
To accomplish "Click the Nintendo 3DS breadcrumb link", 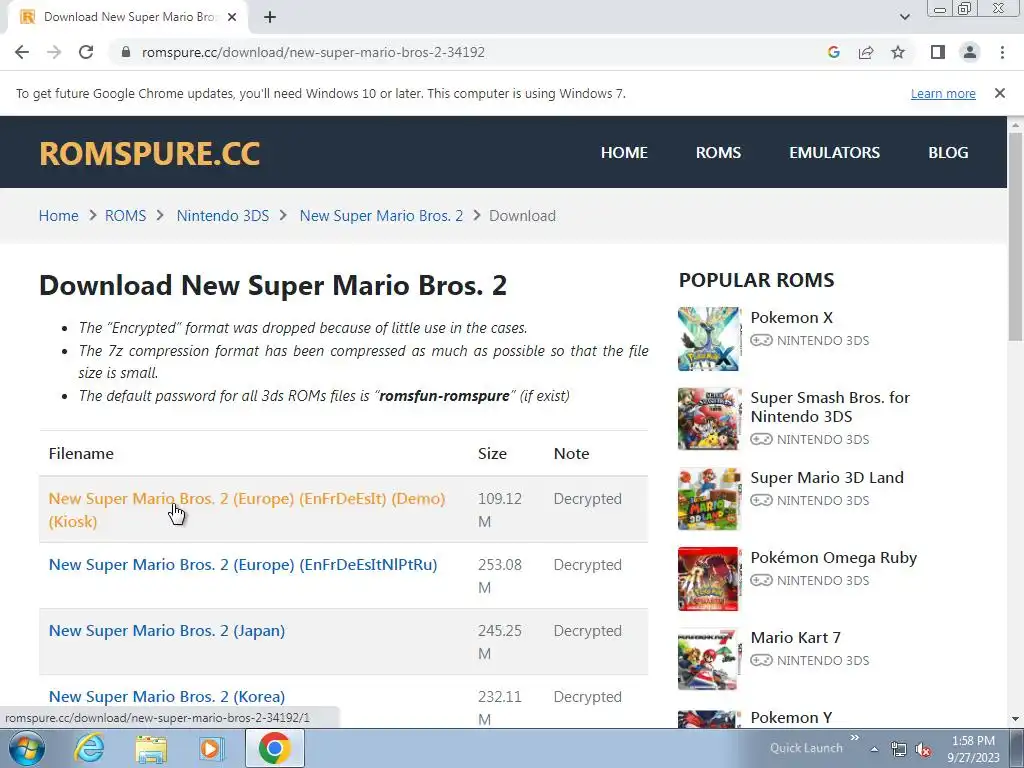I will (223, 216).
